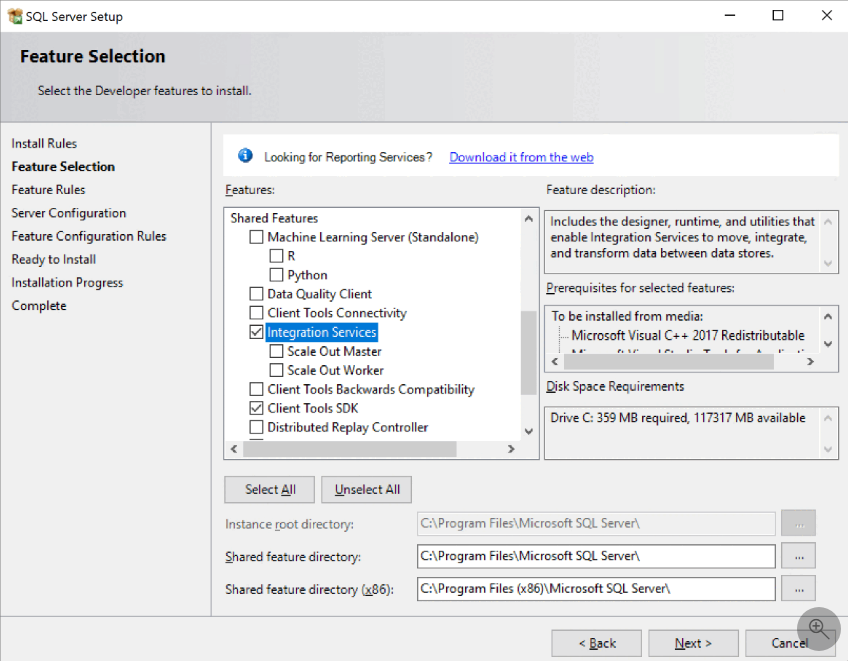848x661 pixels.
Task: Enable the Data Quality Client checkbox
Action: [256, 294]
